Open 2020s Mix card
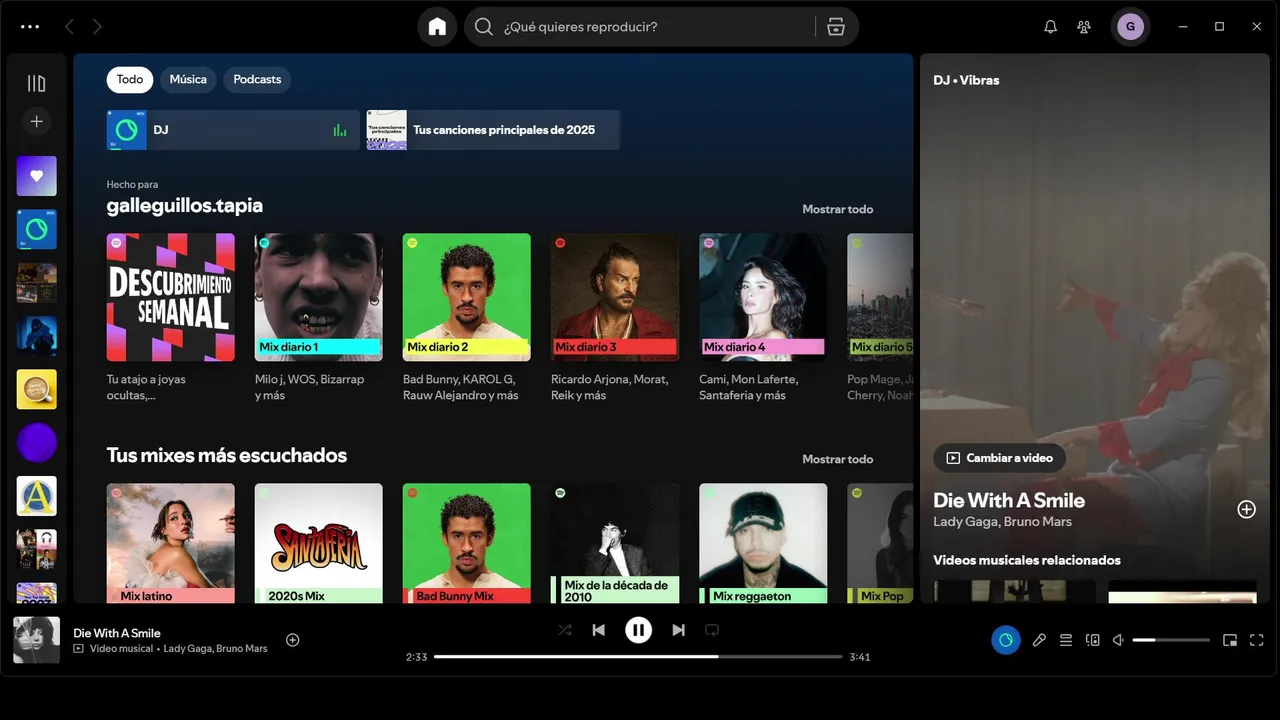The height and width of the screenshot is (720, 1280). coord(319,543)
